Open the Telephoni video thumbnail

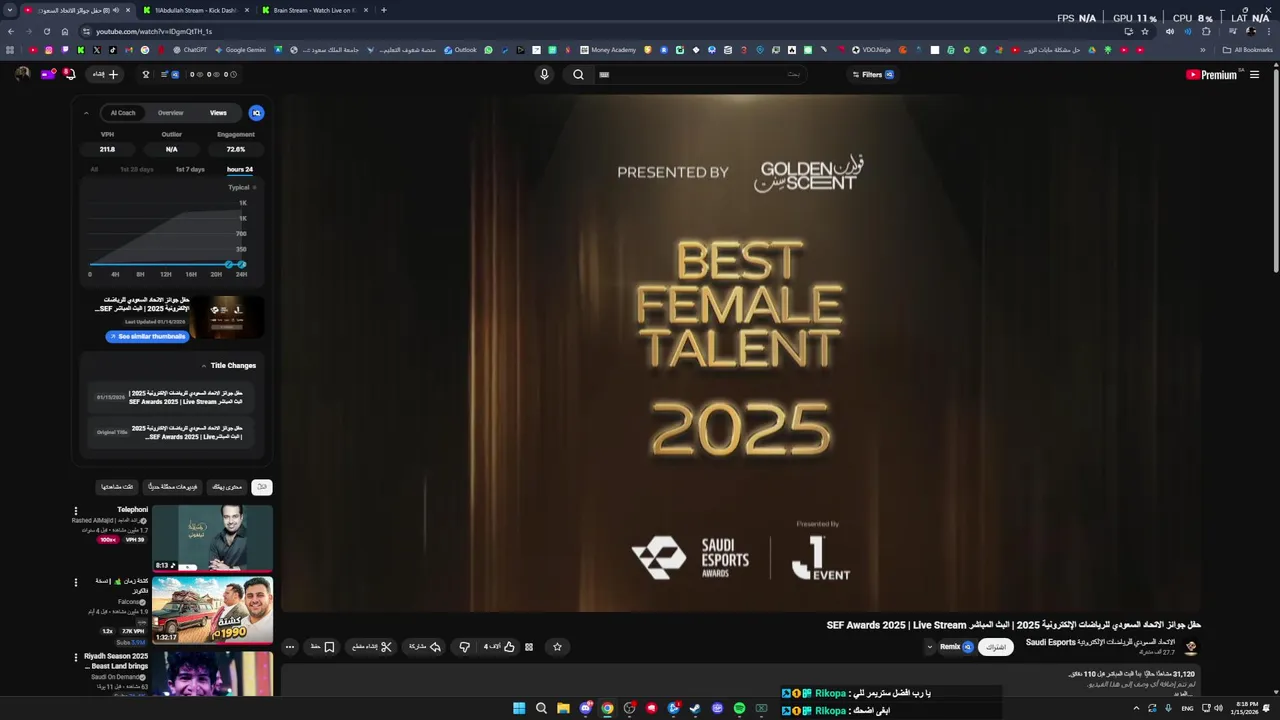coord(212,538)
